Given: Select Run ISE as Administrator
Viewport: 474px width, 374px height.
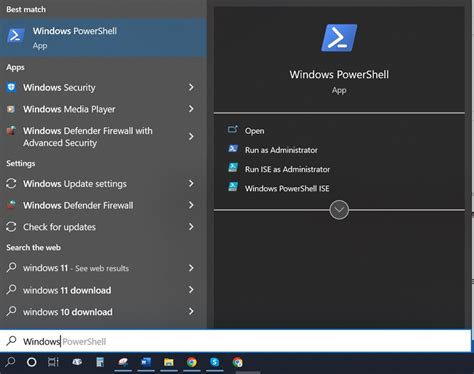Looking at the screenshot, I should (x=287, y=169).
